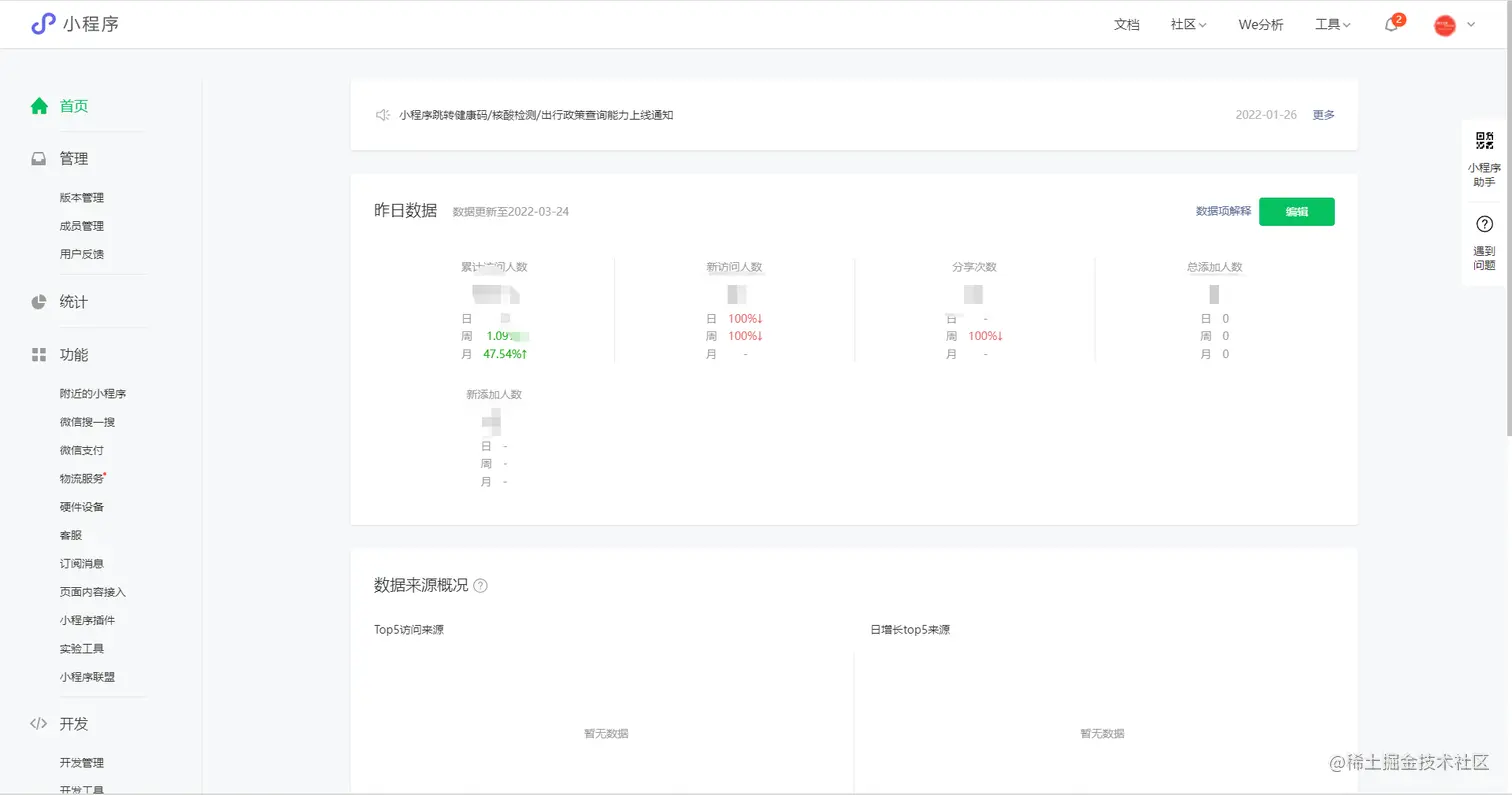Click the Mini Program logo icon
Viewport: 1512px width, 795px height.
43,24
